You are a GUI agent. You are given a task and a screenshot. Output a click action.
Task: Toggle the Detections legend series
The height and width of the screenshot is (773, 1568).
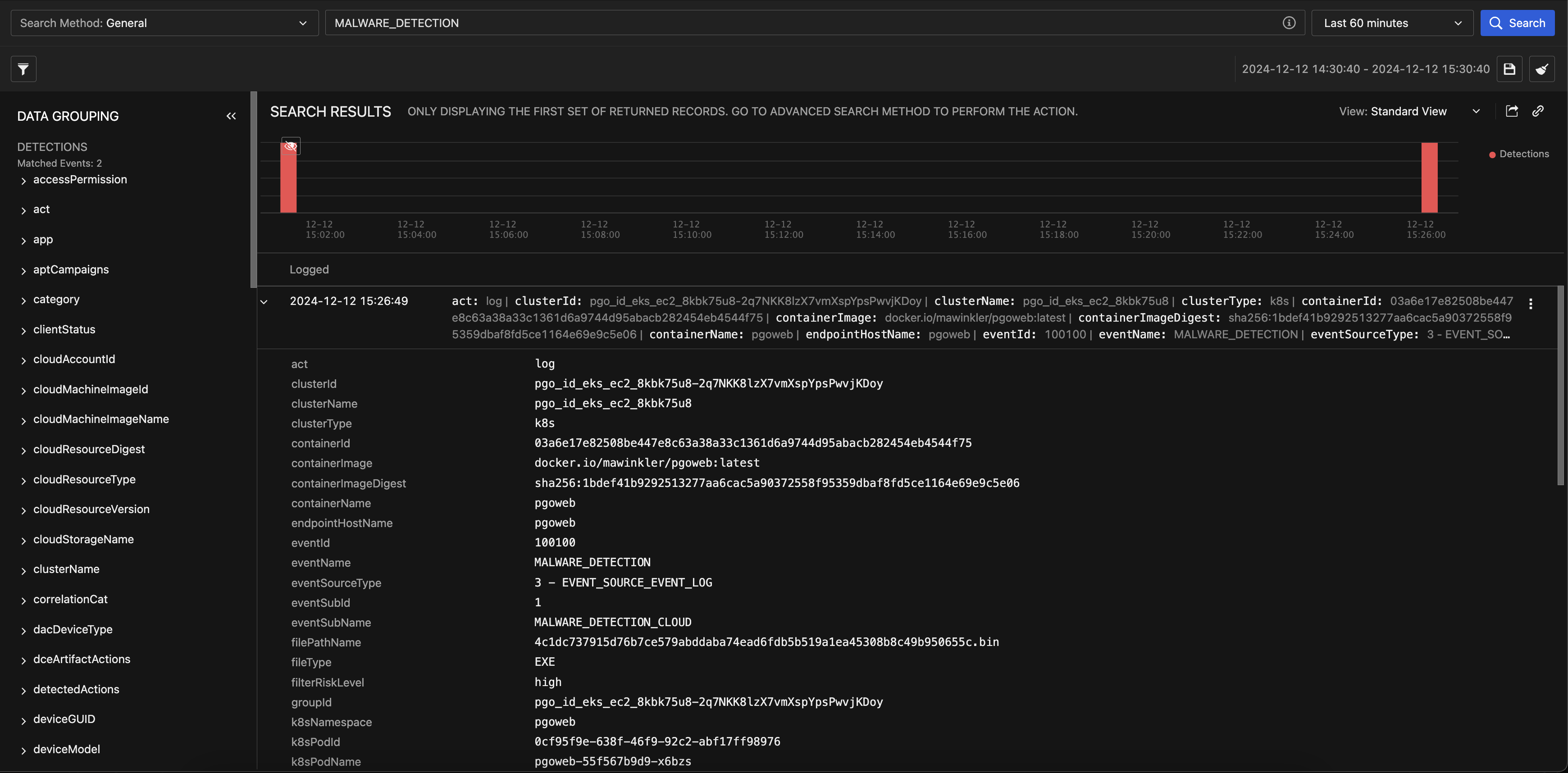tap(1519, 154)
